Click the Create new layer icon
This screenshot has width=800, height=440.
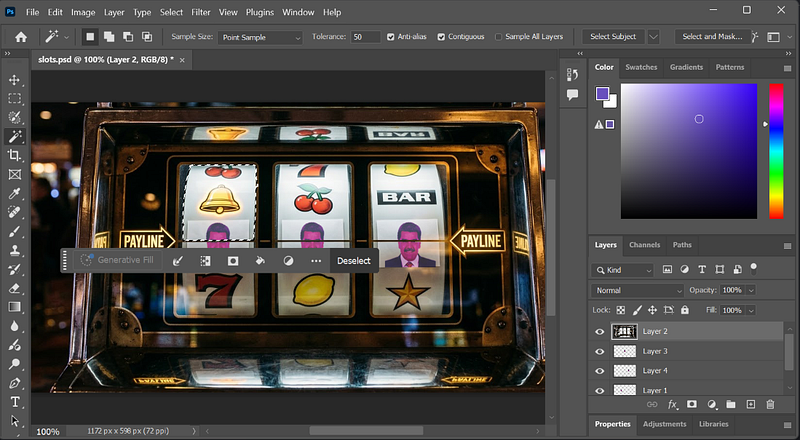pyautogui.click(x=751, y=404)
